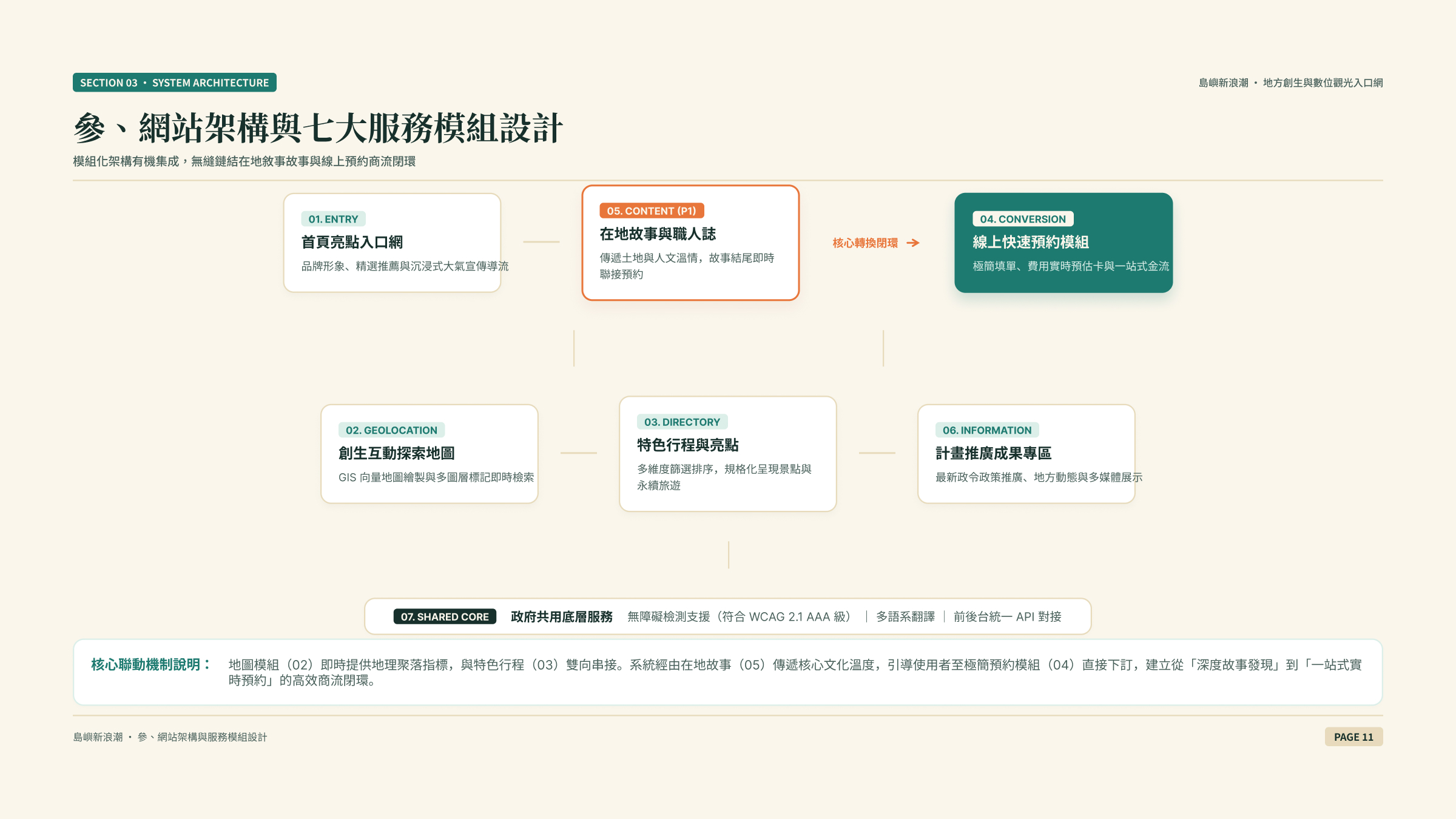Image resolution: width=1456 pixels, height=819 pixels.
Task: Click the subtitle starting with 模組化架構有機集成
Action: (244, 161)
